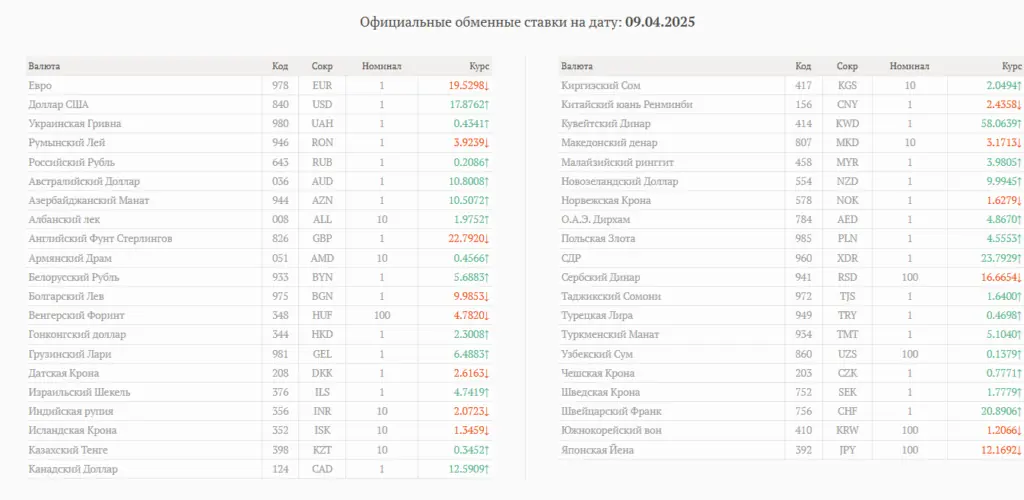This screenshot has width=1024, height=500.
Task: Select the Китайский юань Ренминби row
Action: (792, 104)
